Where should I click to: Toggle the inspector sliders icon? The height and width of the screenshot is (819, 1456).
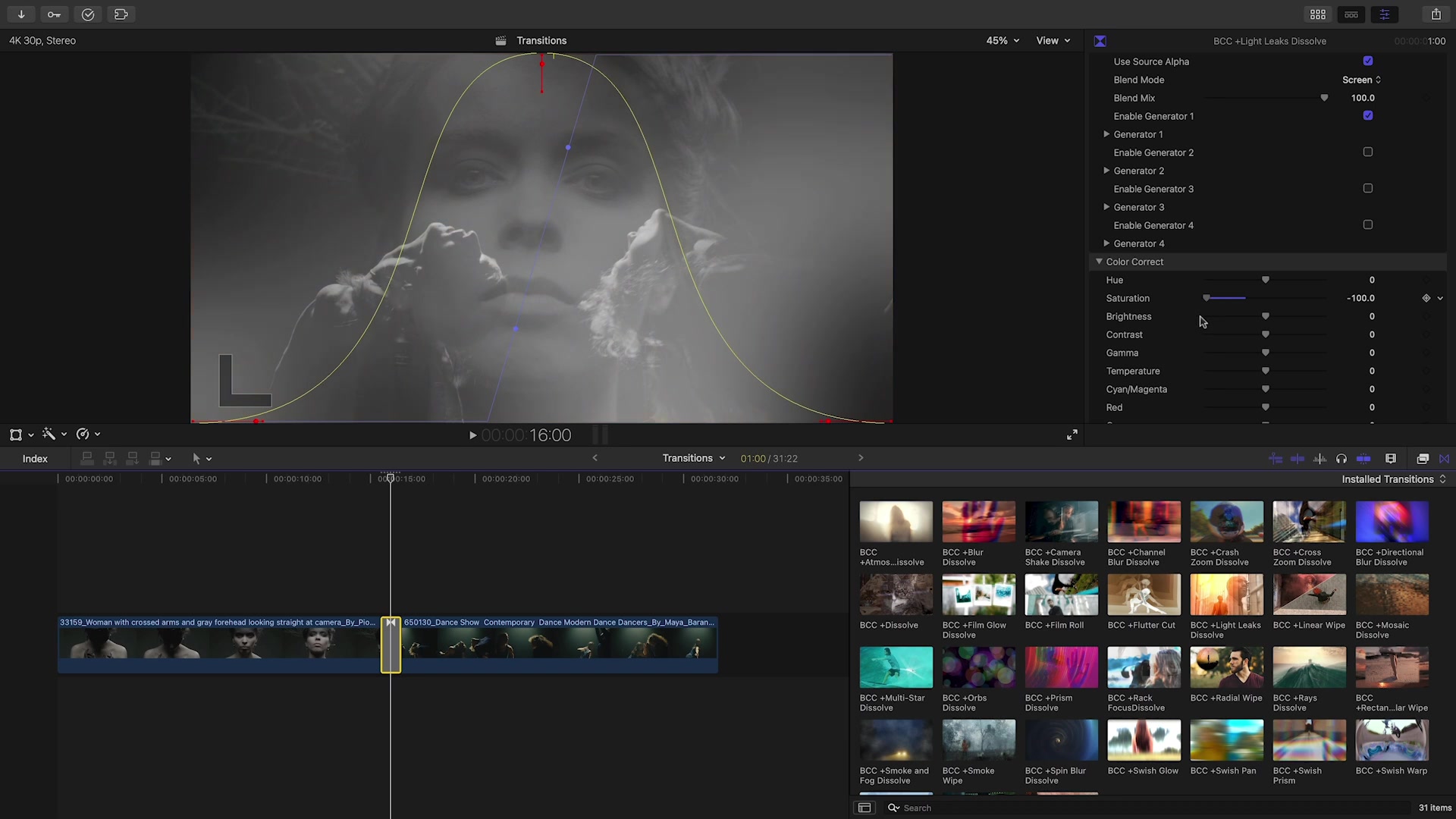click(1385, 14)
